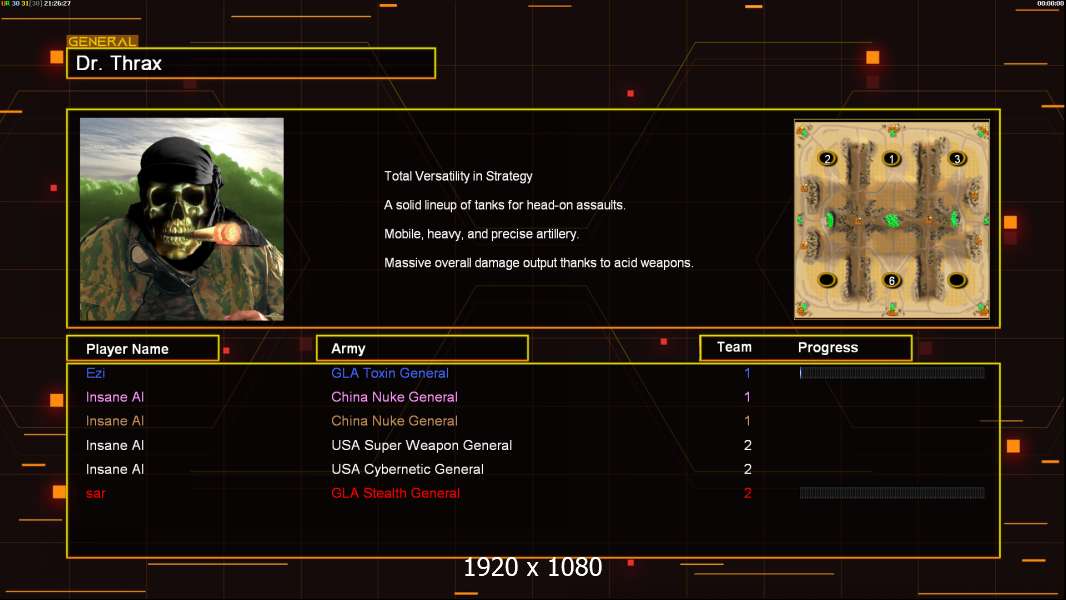The image size is (1066, 600).
Task: Select USA Super Weapon General entry
Action: 422,445
